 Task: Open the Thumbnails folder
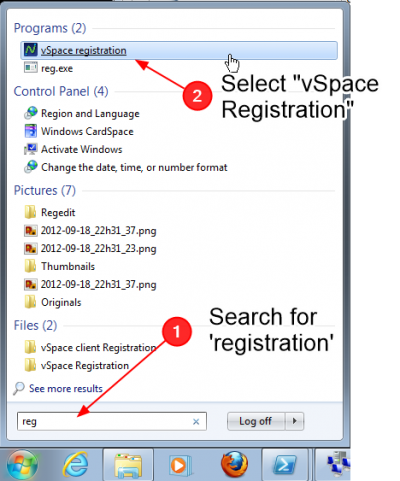coord(68,267)
